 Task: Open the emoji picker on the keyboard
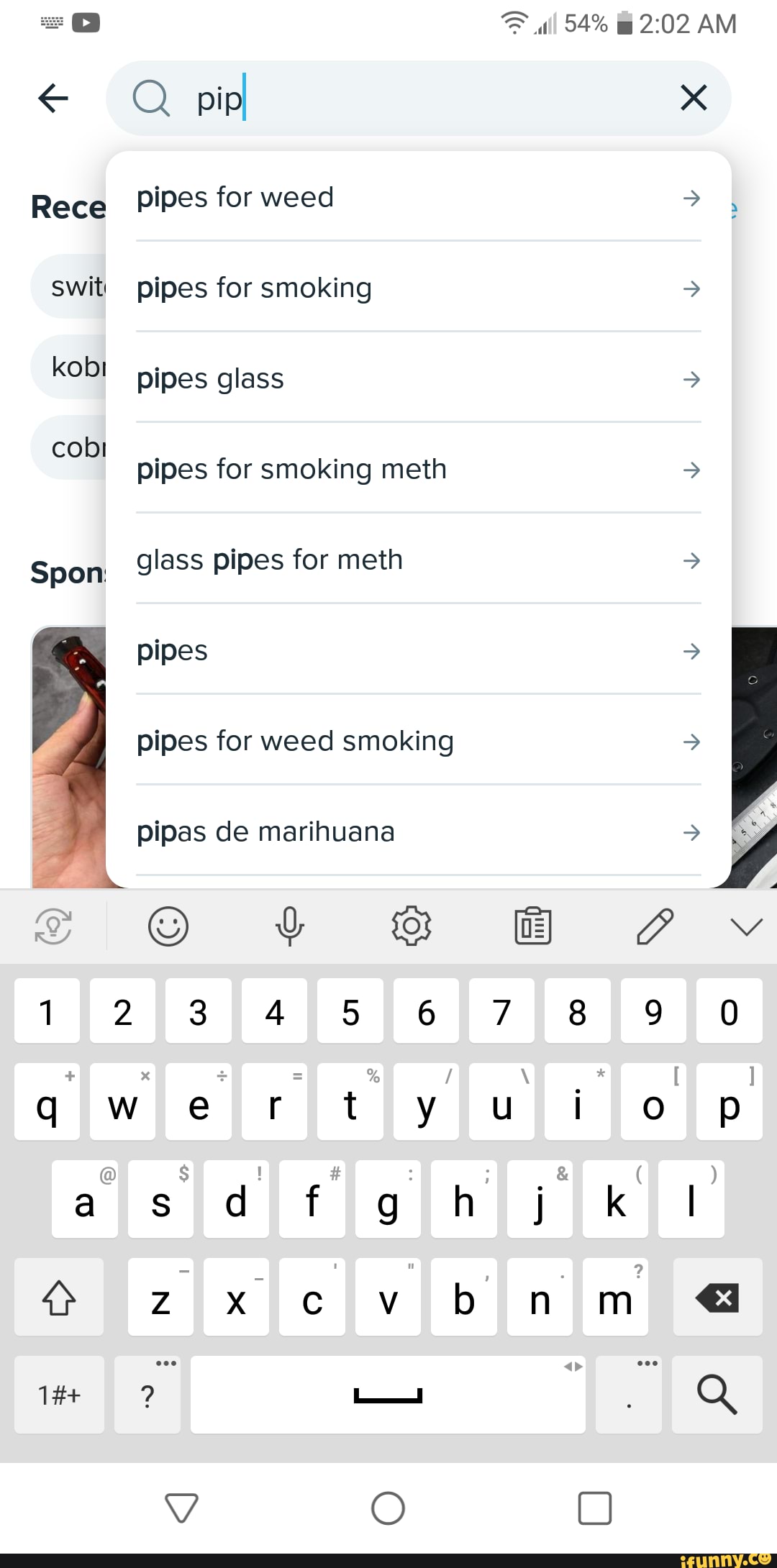(167, 926)
